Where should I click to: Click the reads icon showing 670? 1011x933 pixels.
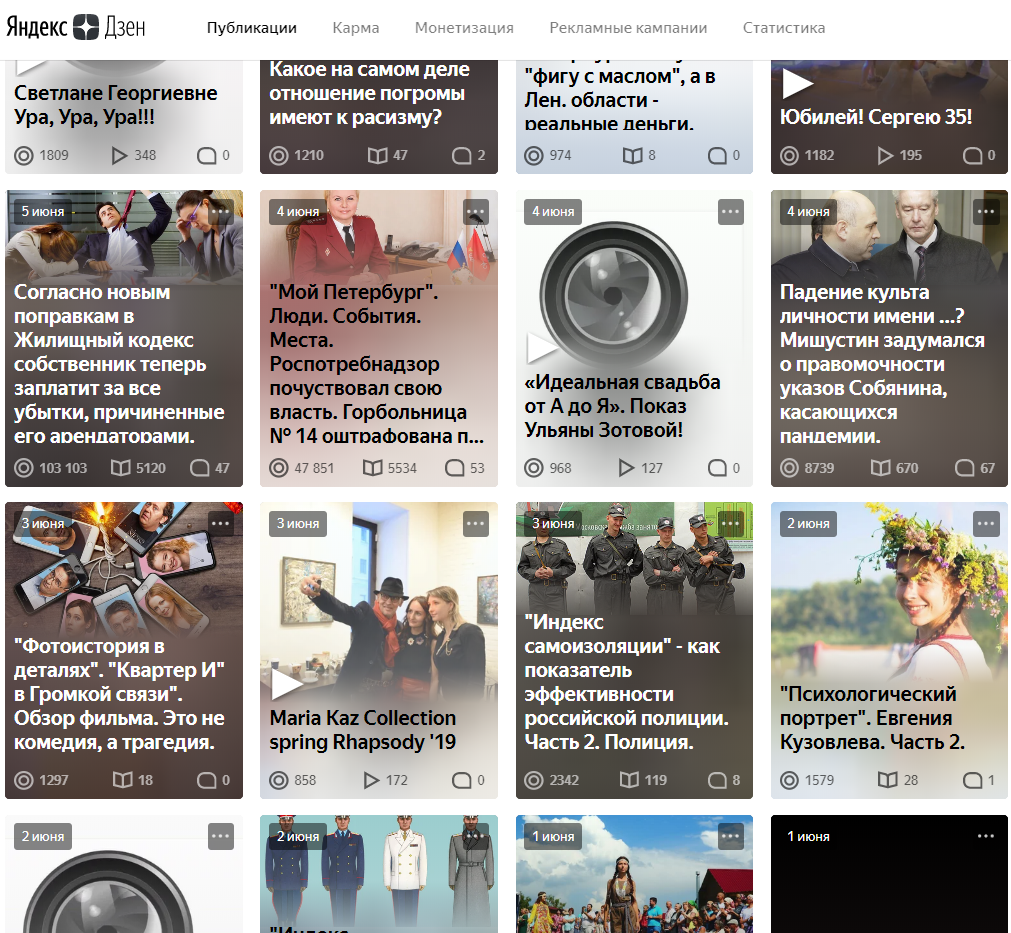point(881,468)
